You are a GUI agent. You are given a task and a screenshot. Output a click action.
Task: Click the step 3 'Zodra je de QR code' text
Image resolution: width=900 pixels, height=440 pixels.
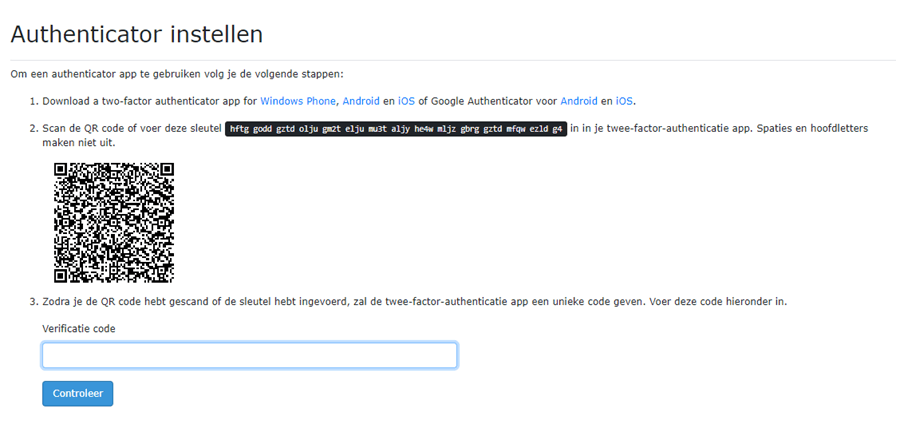coord(414,301)
